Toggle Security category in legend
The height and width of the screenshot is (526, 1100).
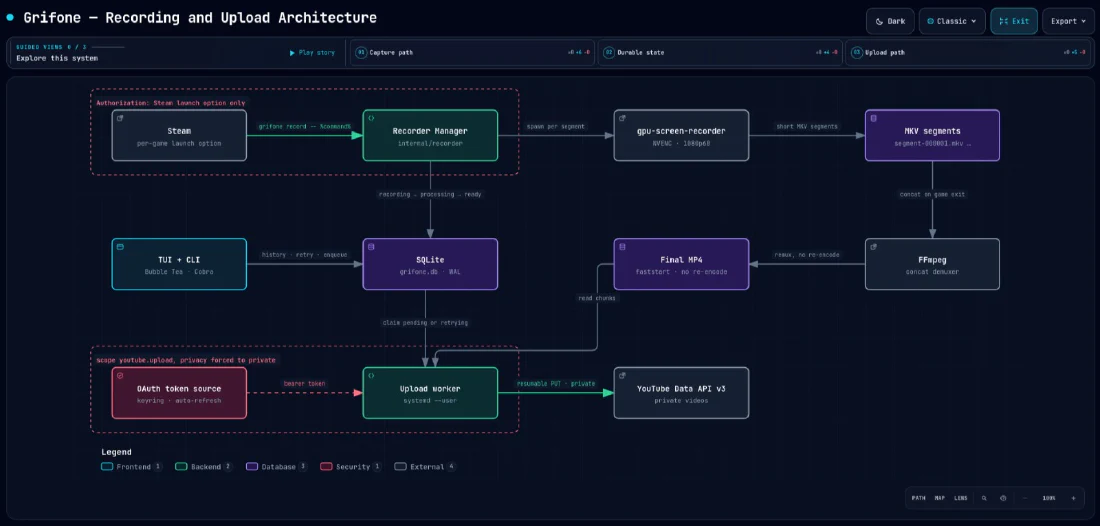pyautogui.click(x=351, y=466)
